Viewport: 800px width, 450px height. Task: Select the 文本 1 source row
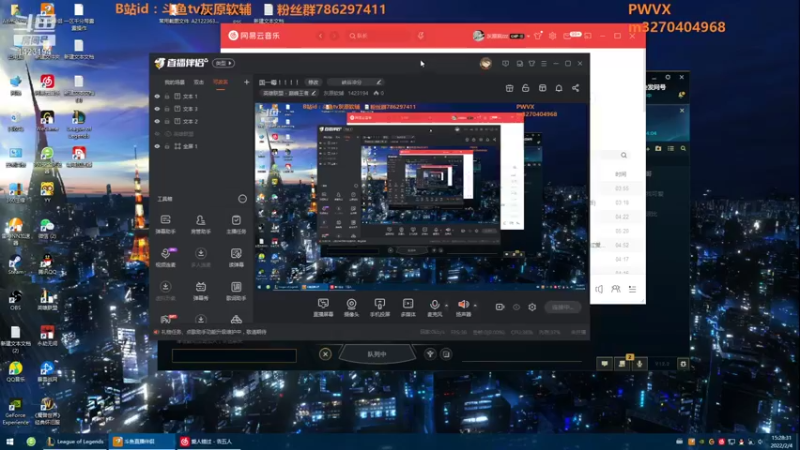point(202,96)
